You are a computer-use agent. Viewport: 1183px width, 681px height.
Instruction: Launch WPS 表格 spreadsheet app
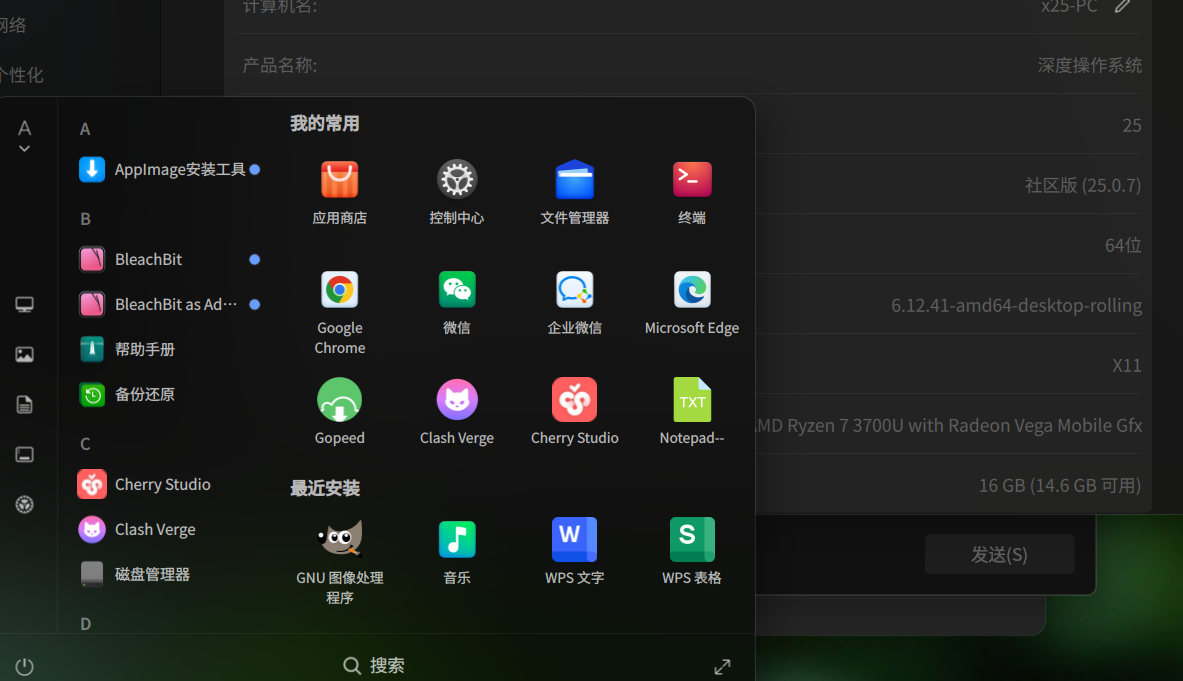pyautogui.click(x=692, y=539)
